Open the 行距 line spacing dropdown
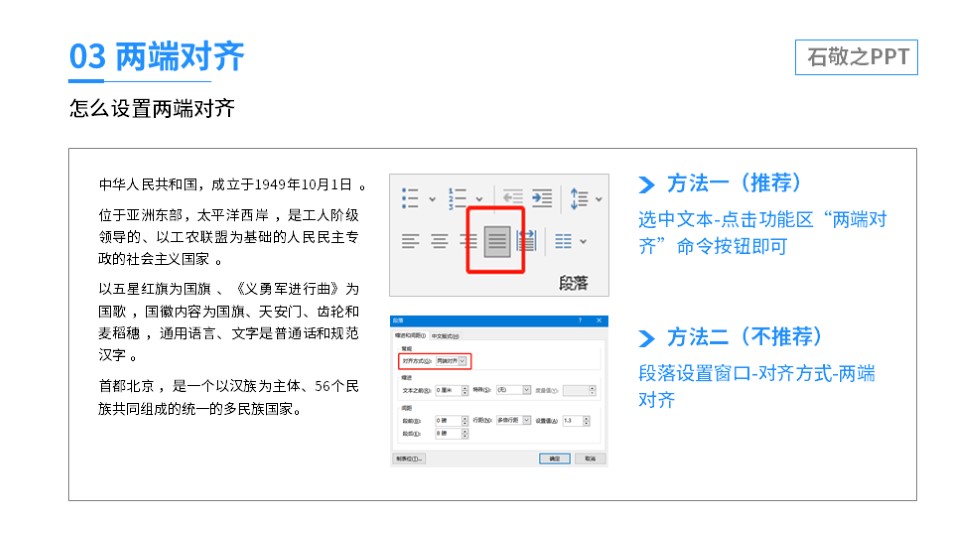 click(x=514, y=421)
